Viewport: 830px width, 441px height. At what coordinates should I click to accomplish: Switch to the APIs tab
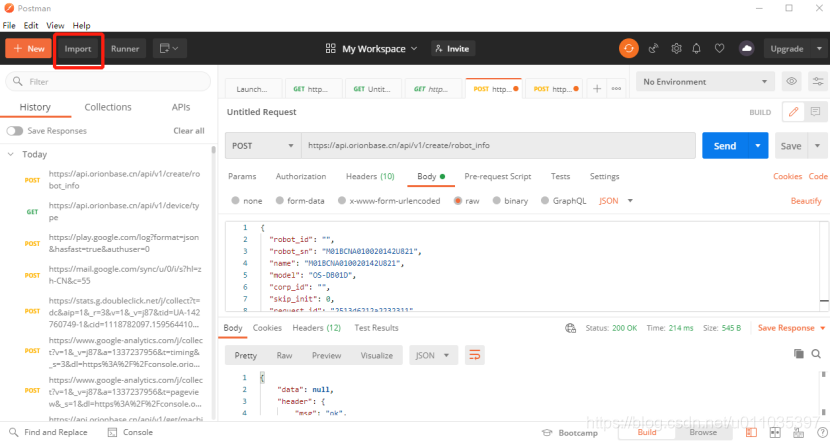[x=181, y=107]
